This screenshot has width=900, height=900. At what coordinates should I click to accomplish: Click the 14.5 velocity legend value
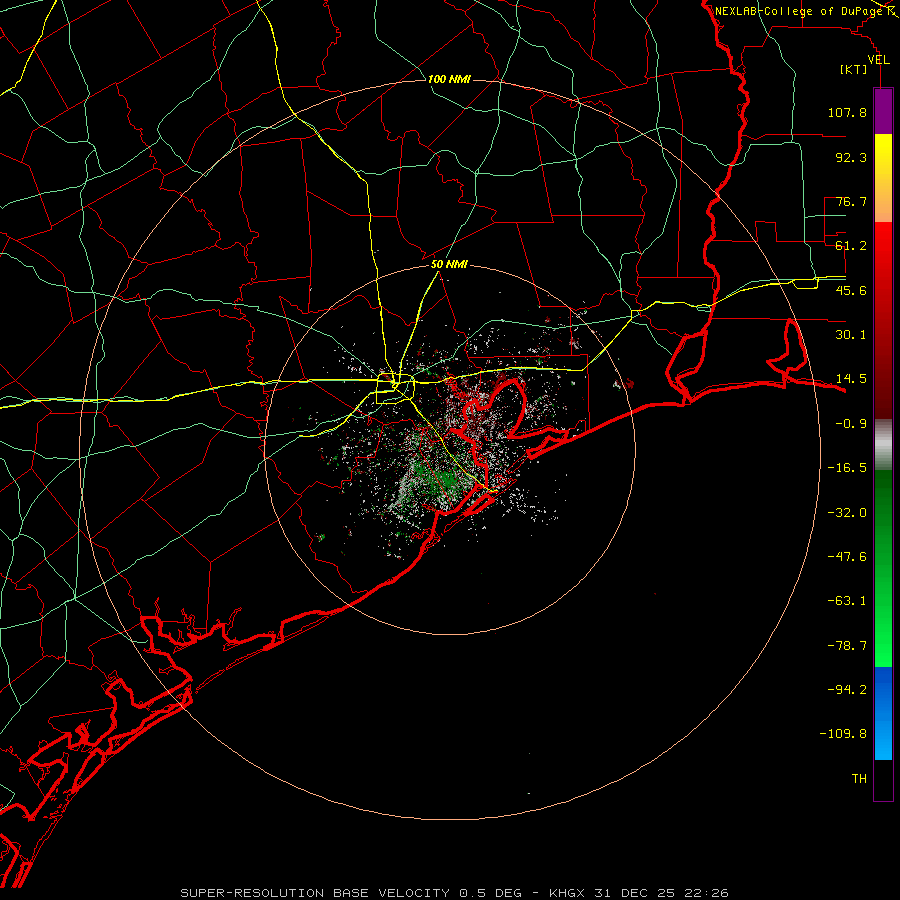coord(851,379)
